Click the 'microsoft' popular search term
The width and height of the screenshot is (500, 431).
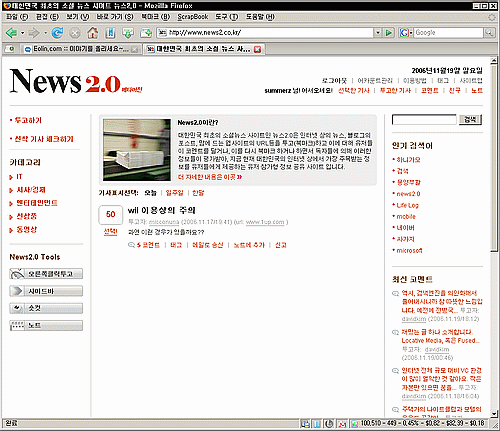pos(409,250)
